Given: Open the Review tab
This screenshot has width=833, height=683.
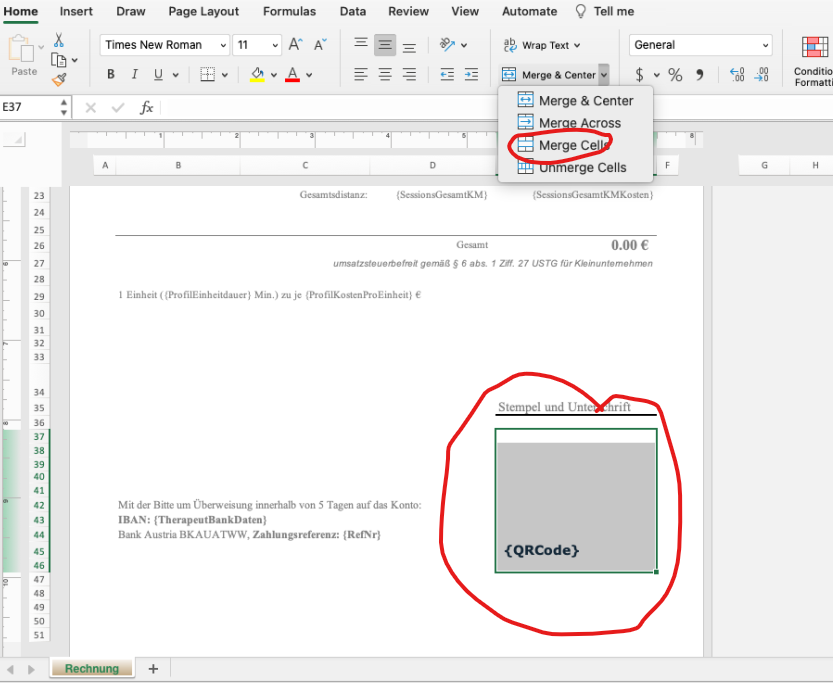Looking at the screenshot, I should pos(408,11).
